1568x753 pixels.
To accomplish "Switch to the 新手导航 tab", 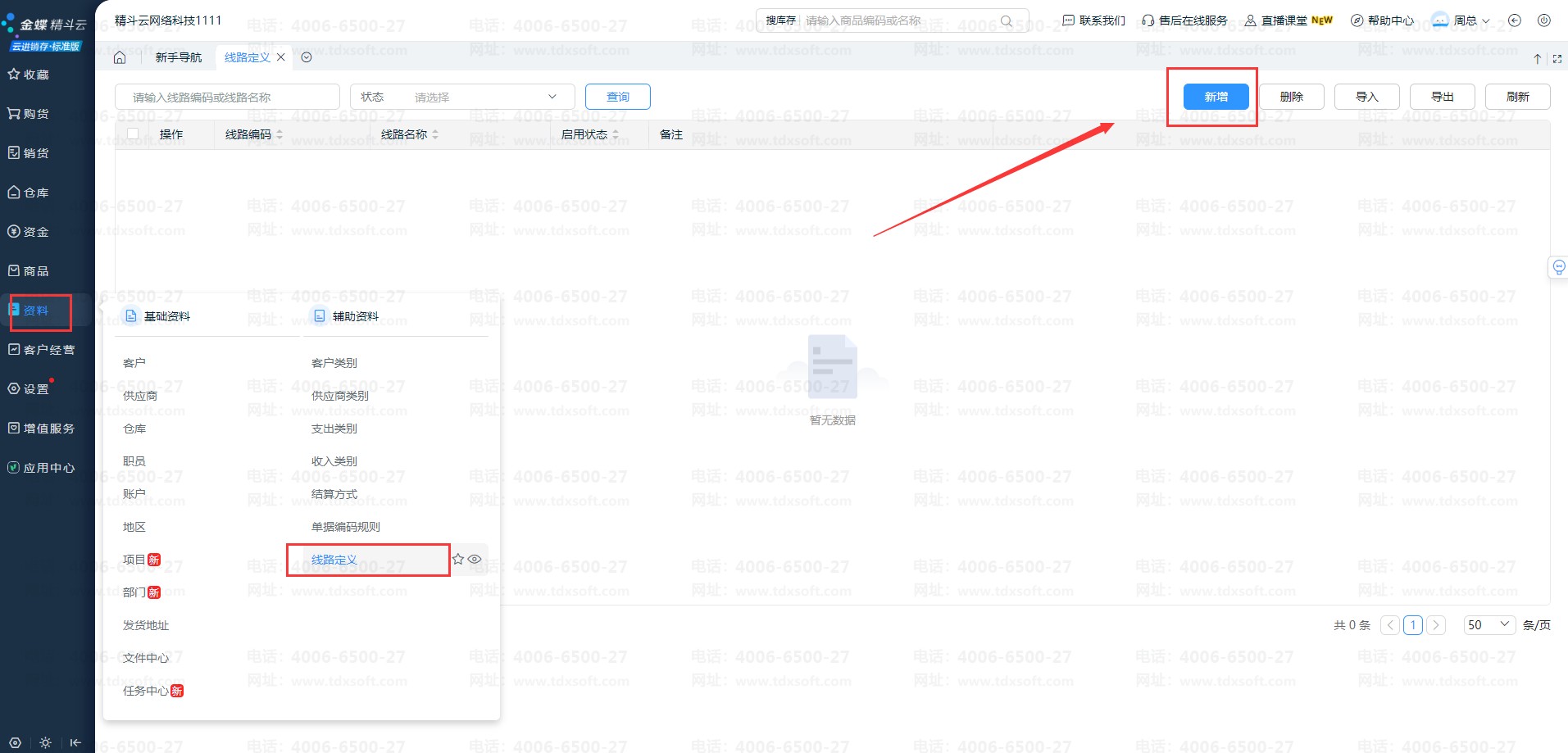I will pyautogui.click(x=178, y=57).
